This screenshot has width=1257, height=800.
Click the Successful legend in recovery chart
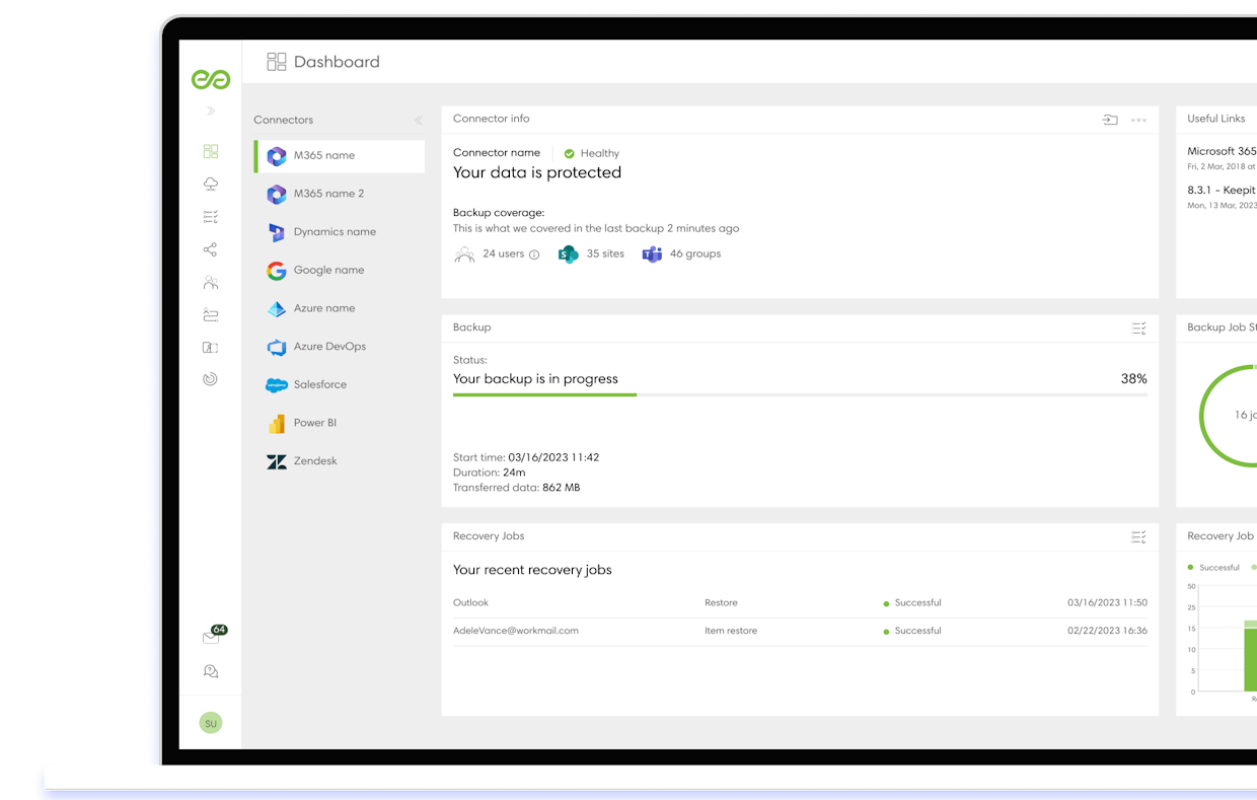[x=1213, y=568]
